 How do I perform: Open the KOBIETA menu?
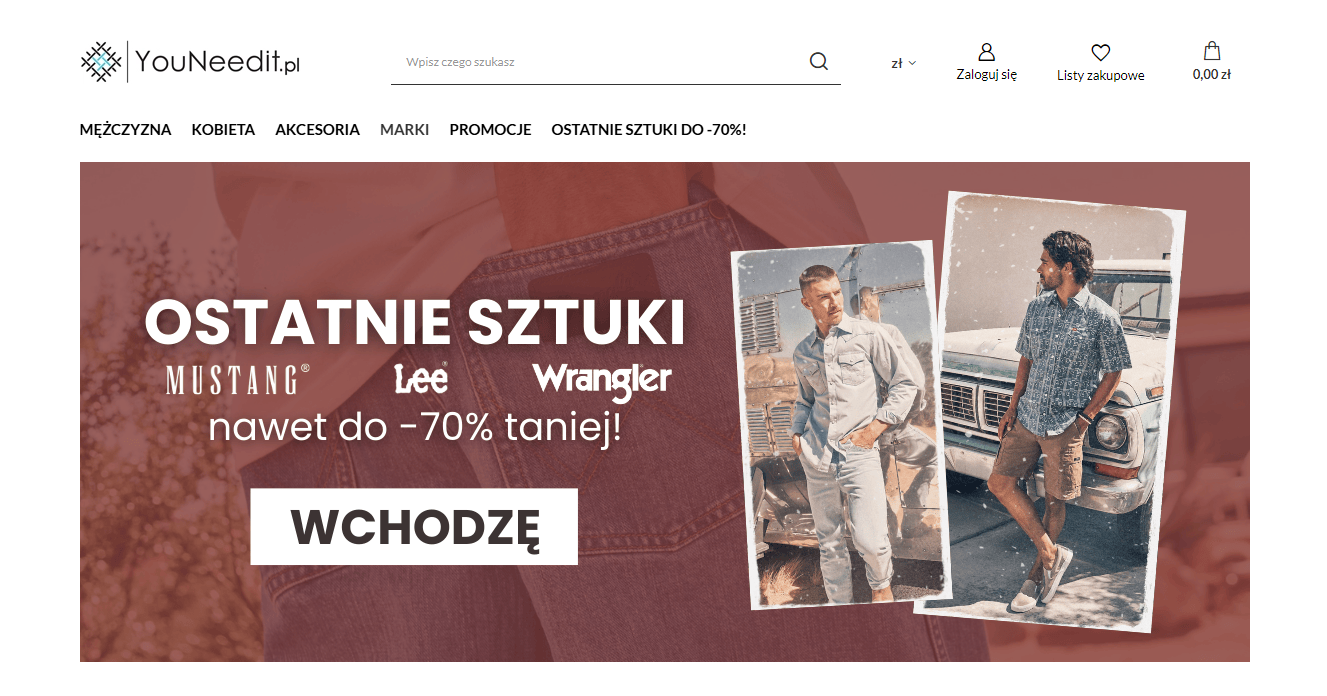223,130
